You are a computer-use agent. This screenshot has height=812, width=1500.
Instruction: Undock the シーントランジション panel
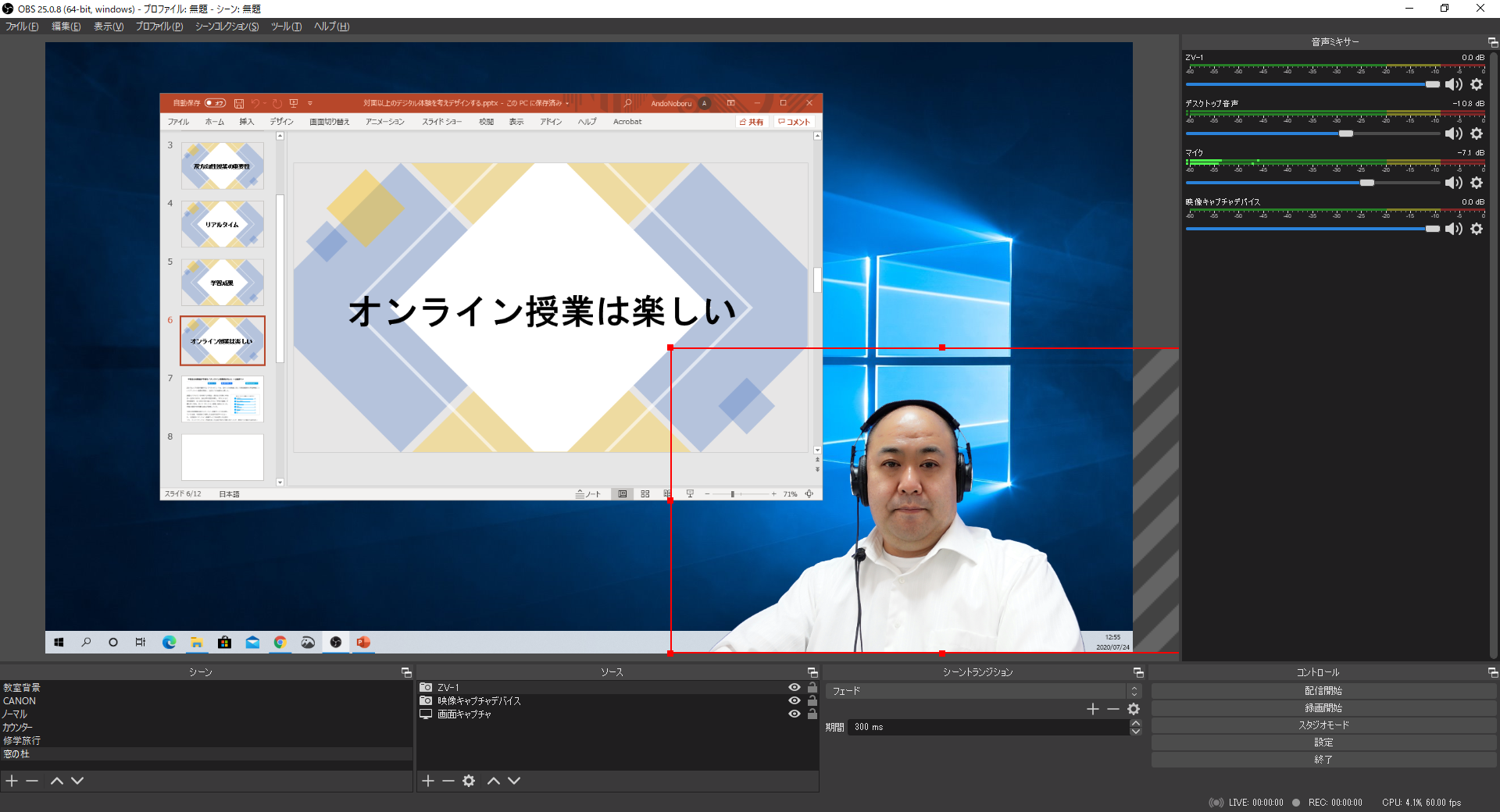click(x=1138, y=672)
